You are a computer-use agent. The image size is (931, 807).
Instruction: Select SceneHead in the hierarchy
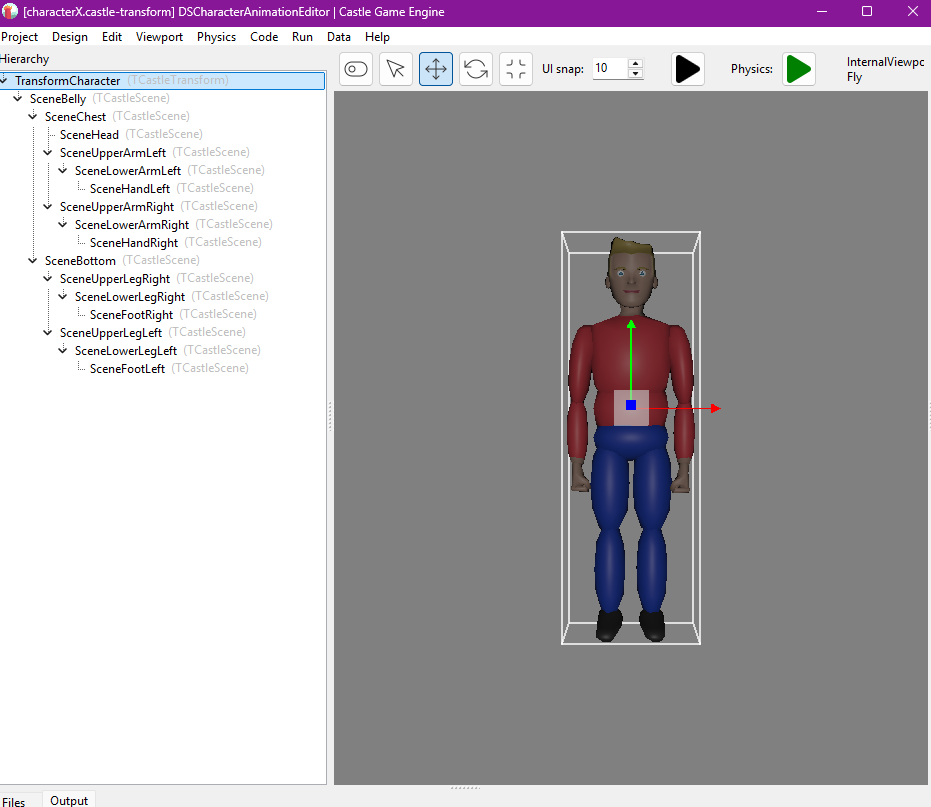89,134
